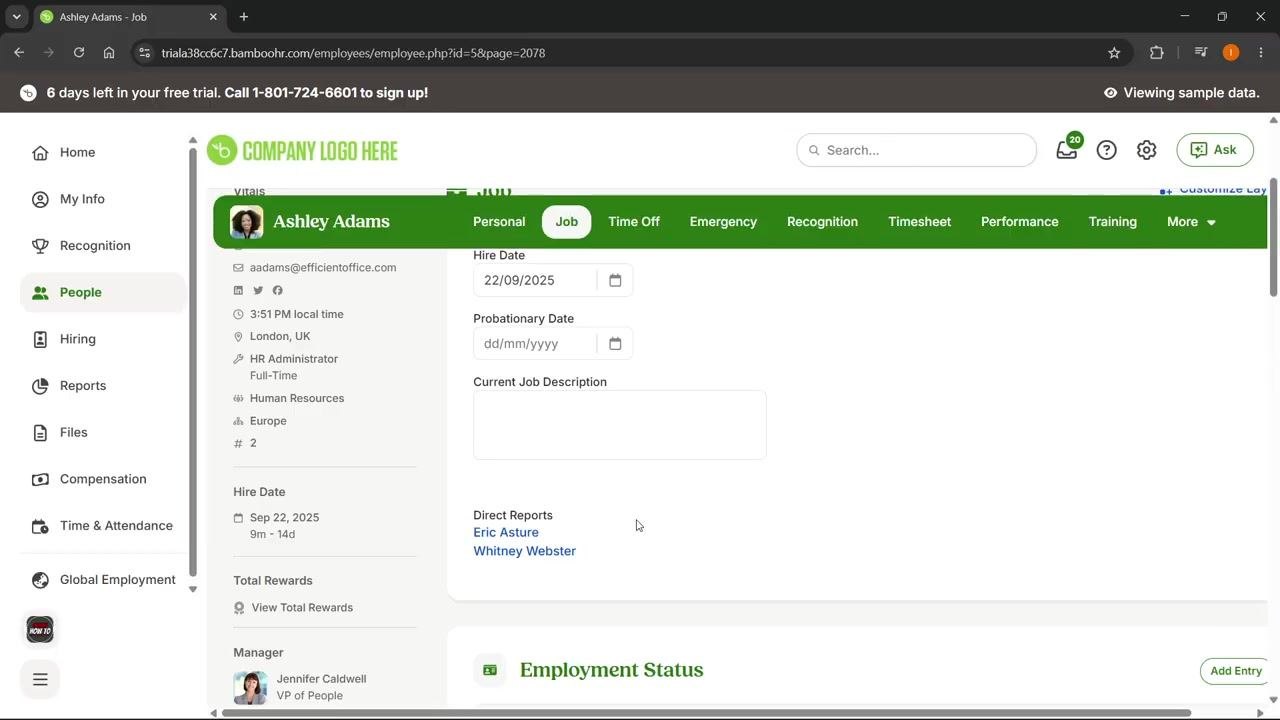Click the email aadams@efficientoffice.com

click(323, 268)
